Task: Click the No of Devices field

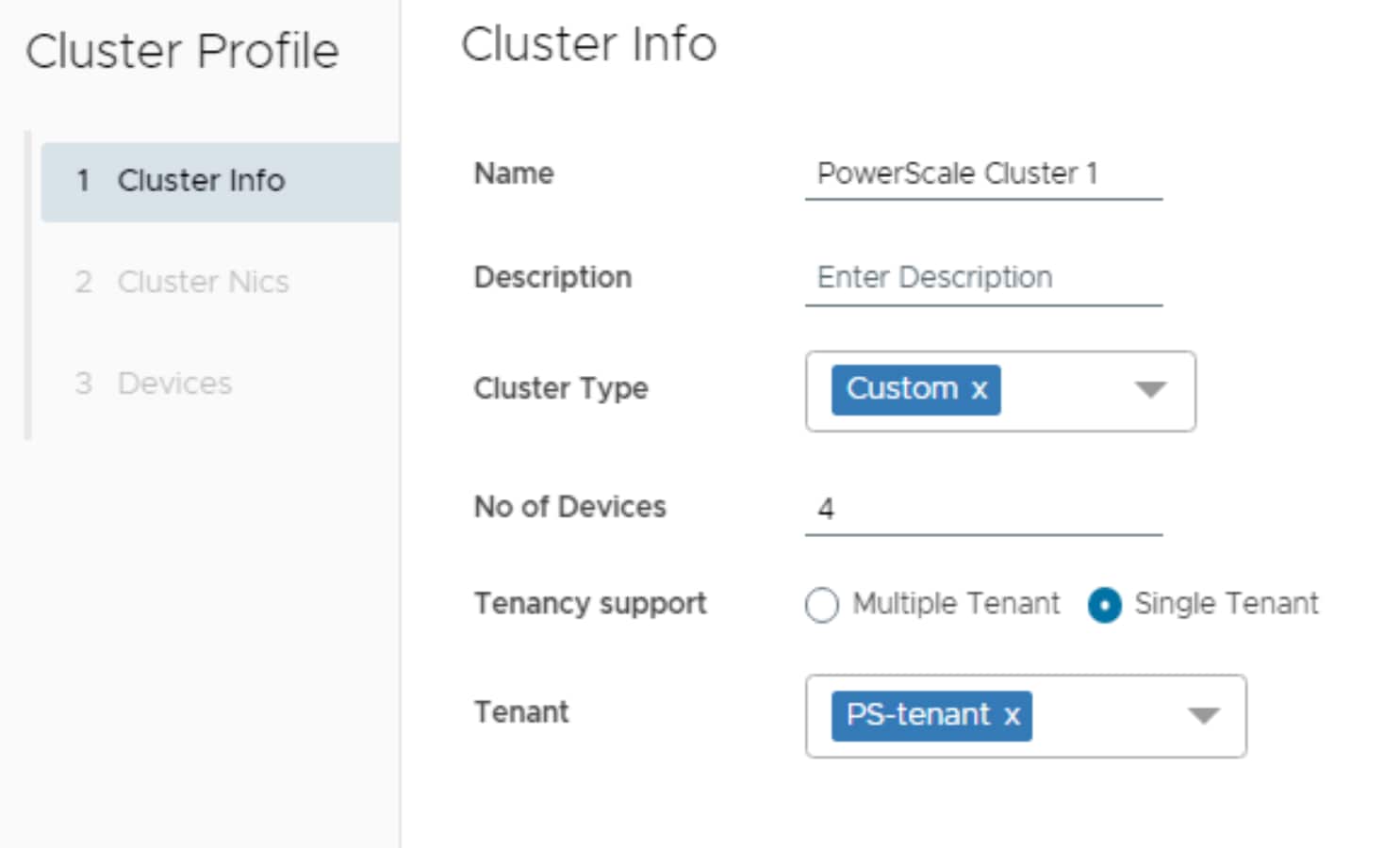Action: pyautogui.click(x=983, y=510)
